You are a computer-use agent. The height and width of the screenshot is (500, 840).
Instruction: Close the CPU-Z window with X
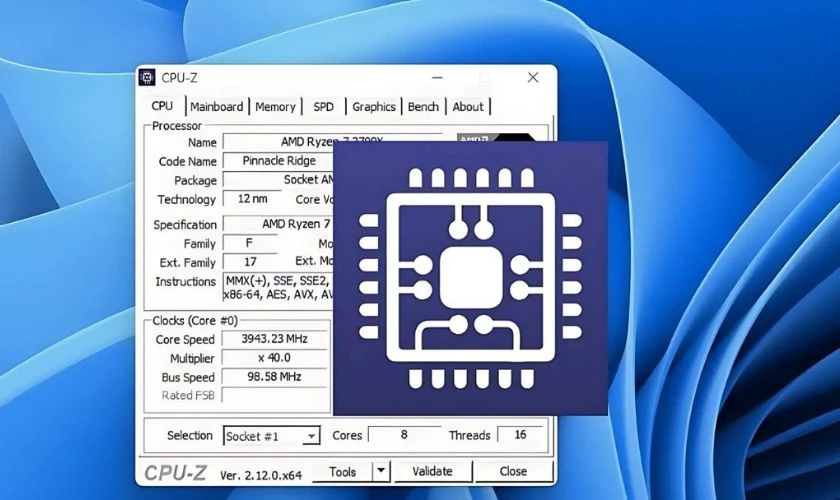(533, 78)
